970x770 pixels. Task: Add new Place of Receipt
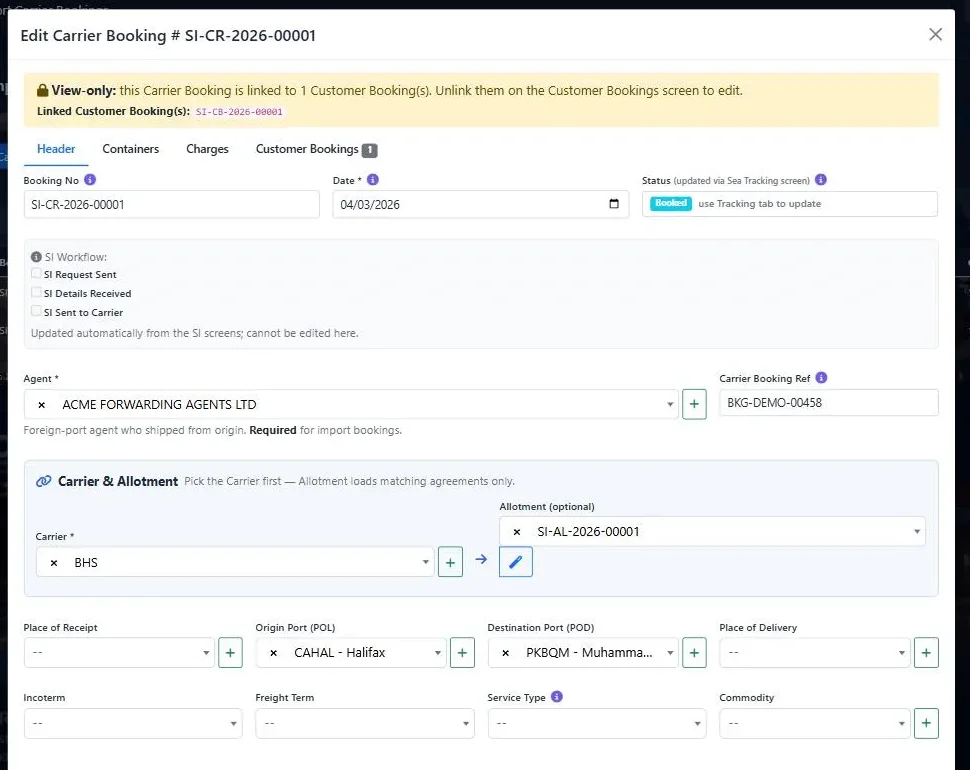[x=230, y=652]
